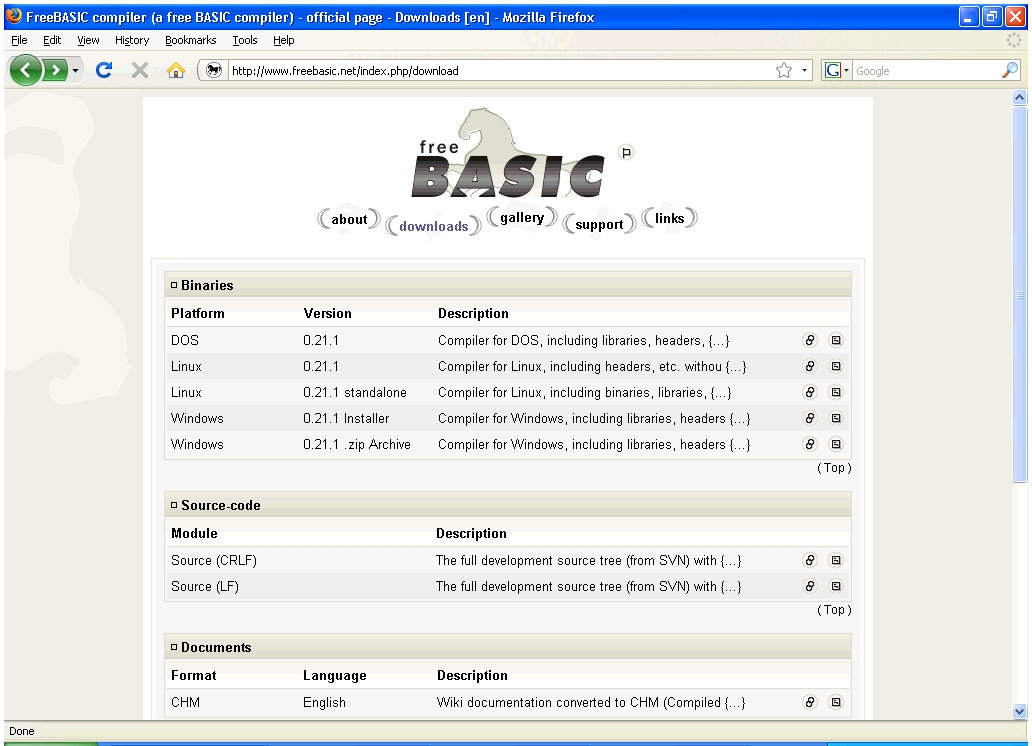Screen dimensions: 1032x746
Task: Click the (Top) link under Source-code table
Action: click(x=834, y=610)
